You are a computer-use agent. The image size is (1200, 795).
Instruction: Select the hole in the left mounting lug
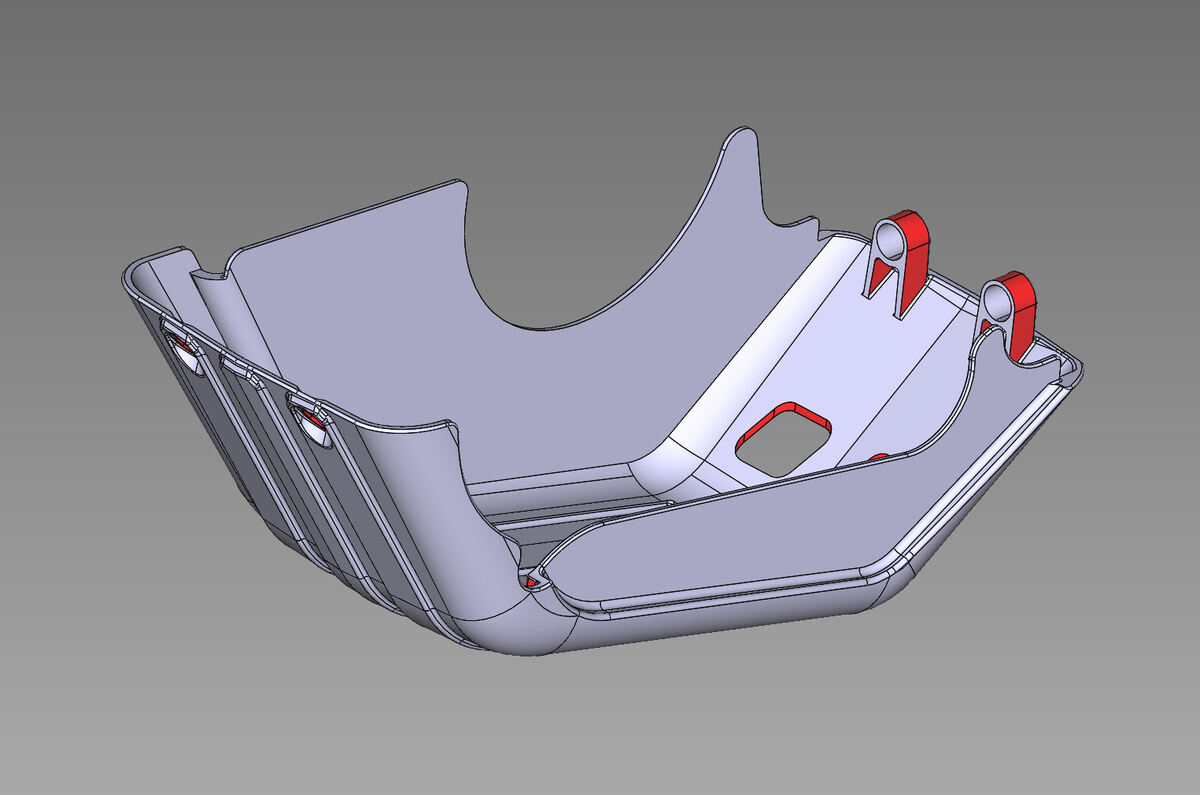[887, 238]
